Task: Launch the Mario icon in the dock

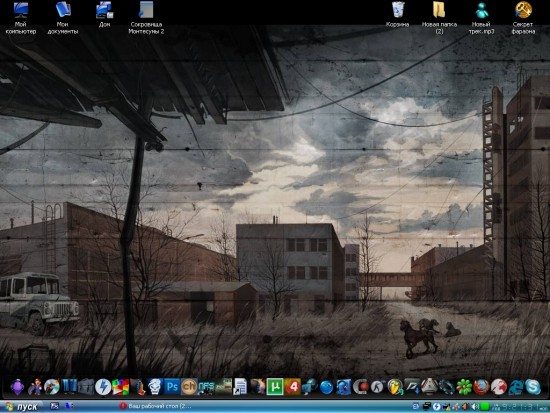Action: coord(35,387)
